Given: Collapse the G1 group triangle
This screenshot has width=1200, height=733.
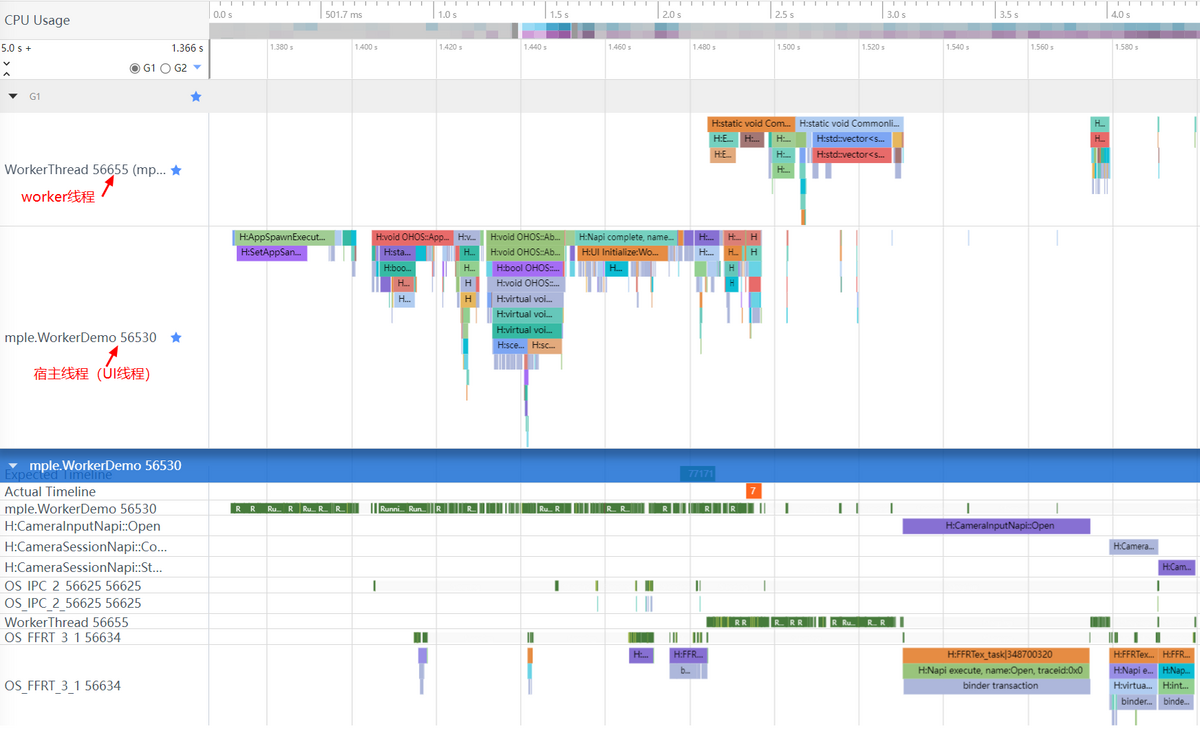Looking at the screenshot, I should (x=13, y=96).
